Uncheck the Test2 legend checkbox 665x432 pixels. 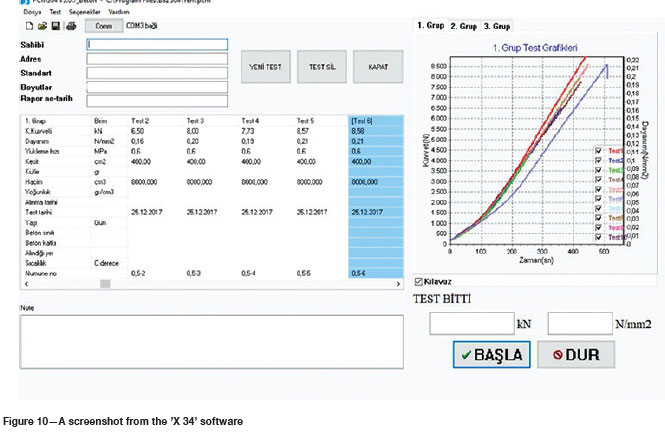coord(598,160)
